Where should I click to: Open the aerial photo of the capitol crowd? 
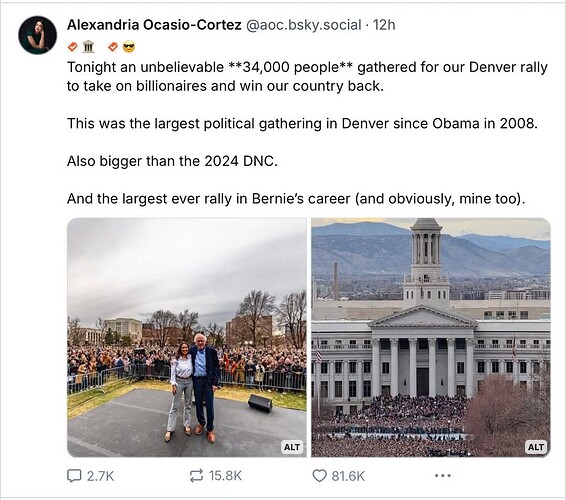point(431,338)
